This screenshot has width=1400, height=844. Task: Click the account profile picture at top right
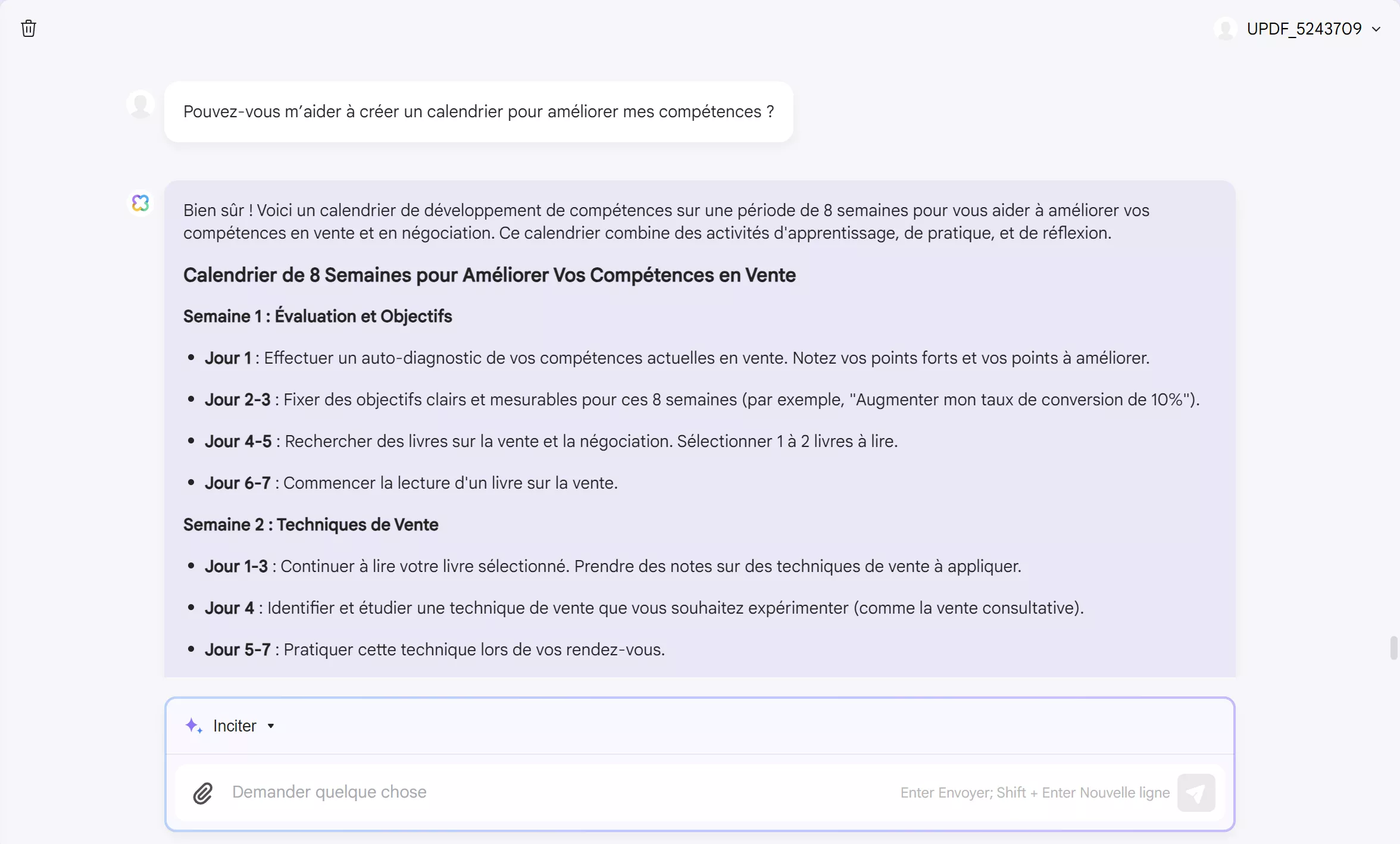[1226, 29]
